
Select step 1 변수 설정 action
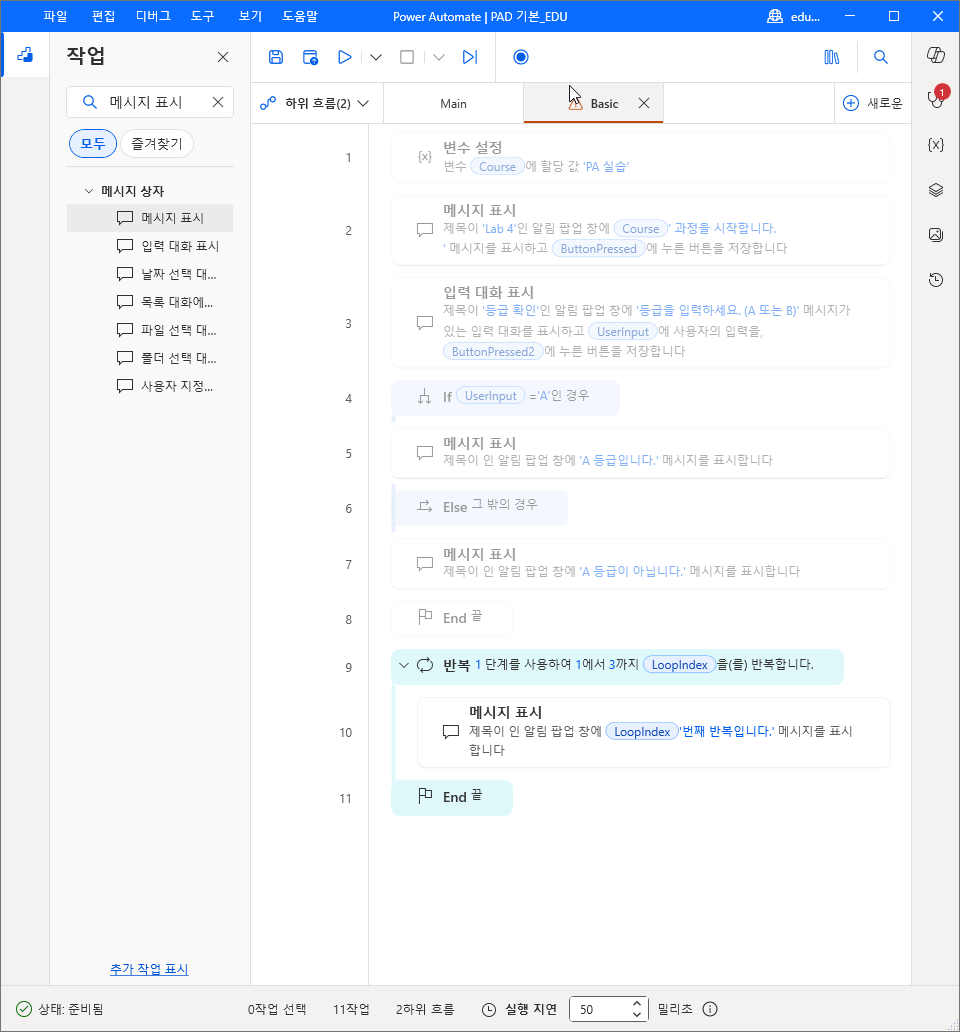(641, 157)
